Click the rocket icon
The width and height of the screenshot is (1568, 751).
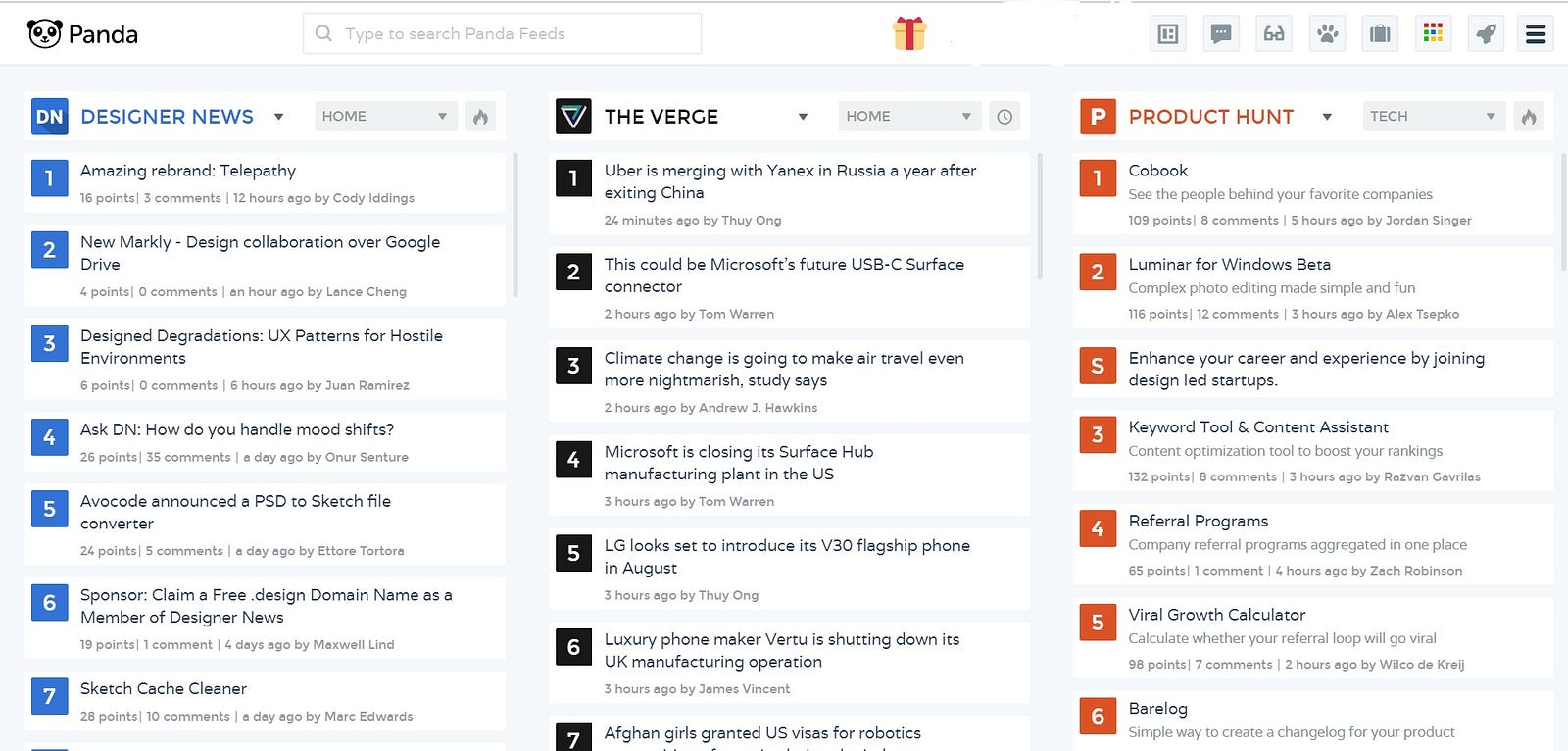click(1486, 34)
